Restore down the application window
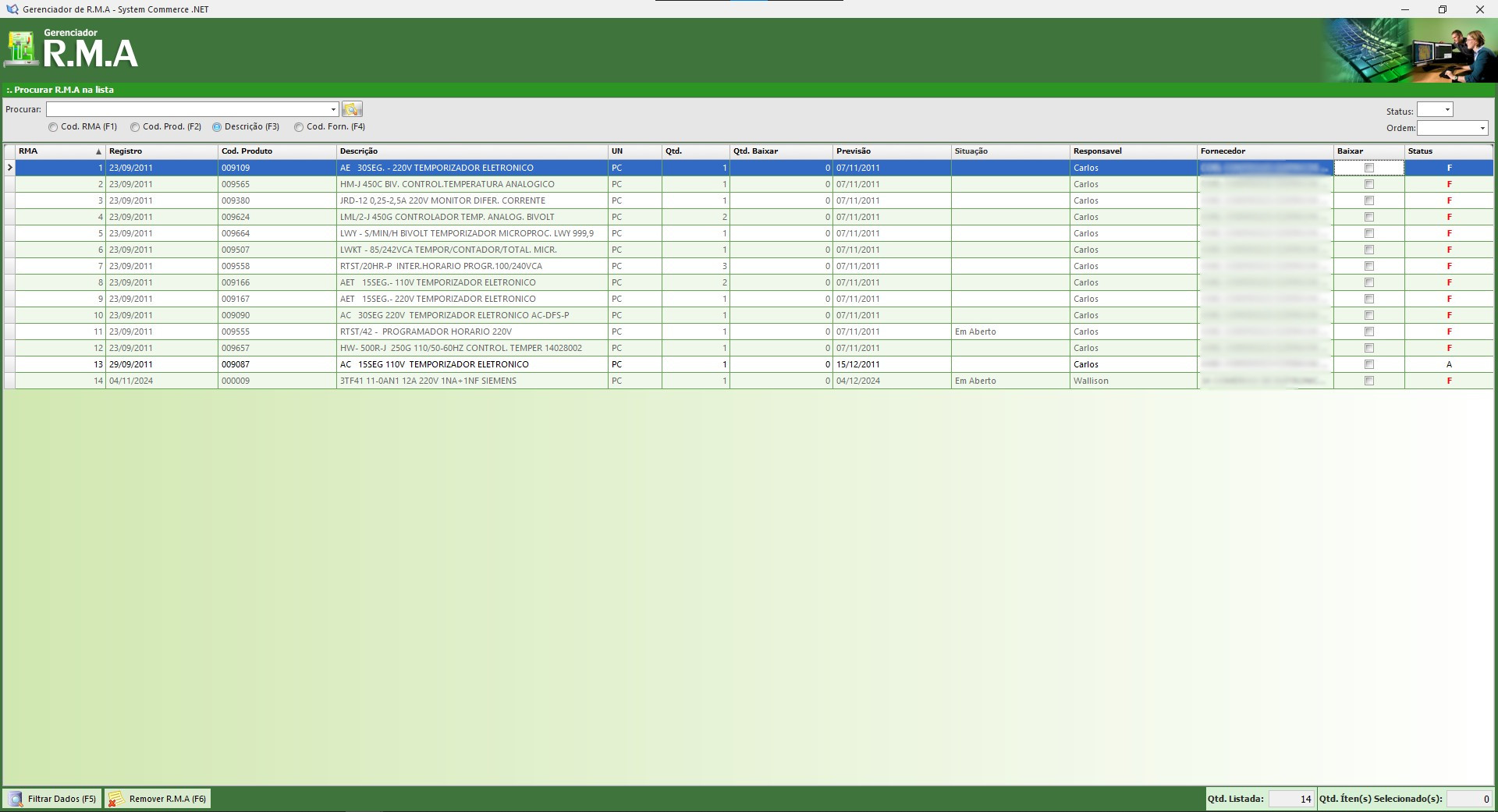Viewport: 1498px width, 812px height. click(1442, 9)
